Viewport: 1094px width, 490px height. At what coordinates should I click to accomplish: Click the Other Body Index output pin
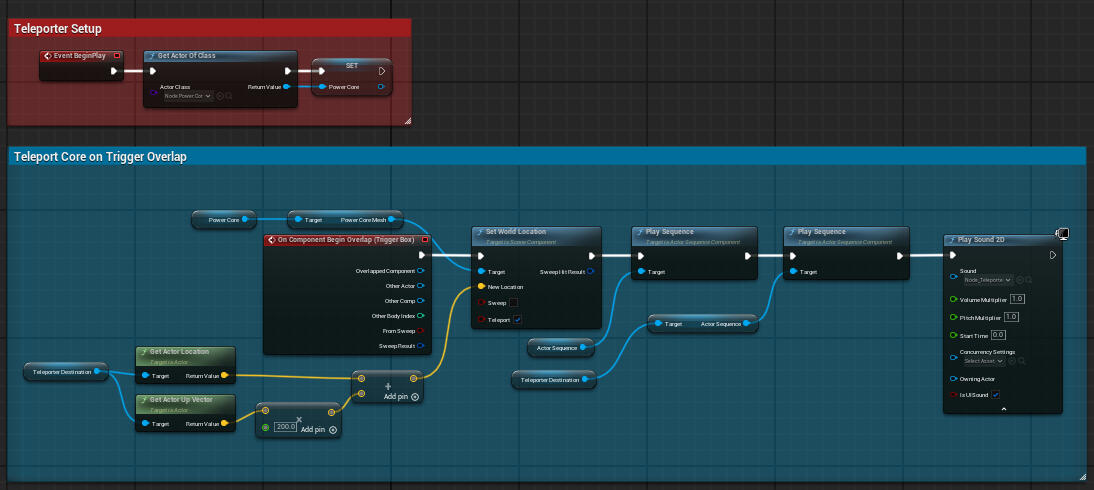(420, 316)
